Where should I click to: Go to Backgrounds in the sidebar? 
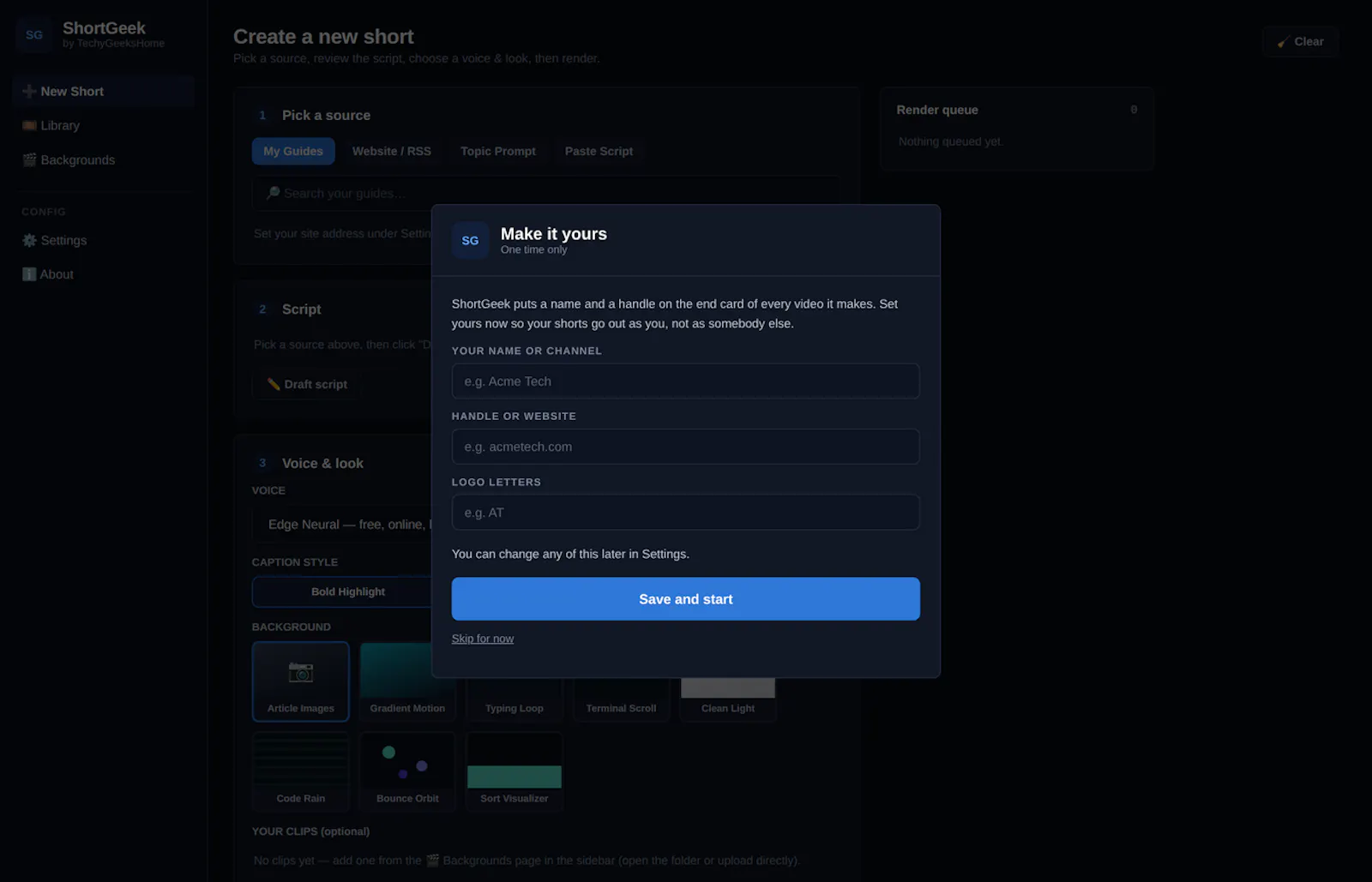[x=103, y=160]
